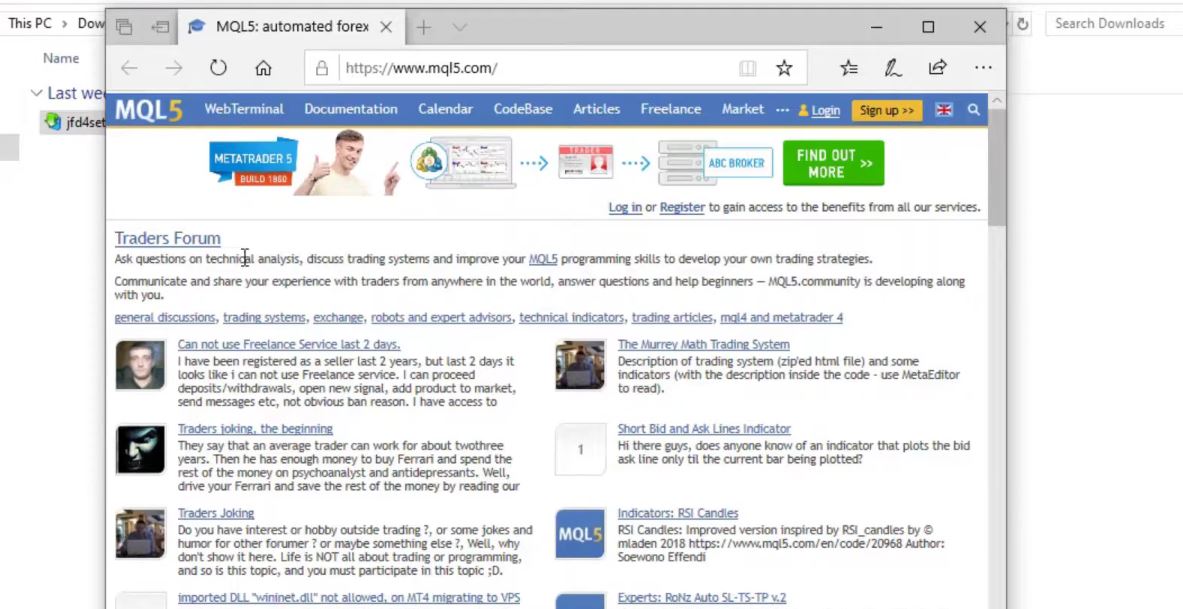Click the Share page icon
Image resolution: width=1183 pixels, height=609 pixels.
(937, 68)
